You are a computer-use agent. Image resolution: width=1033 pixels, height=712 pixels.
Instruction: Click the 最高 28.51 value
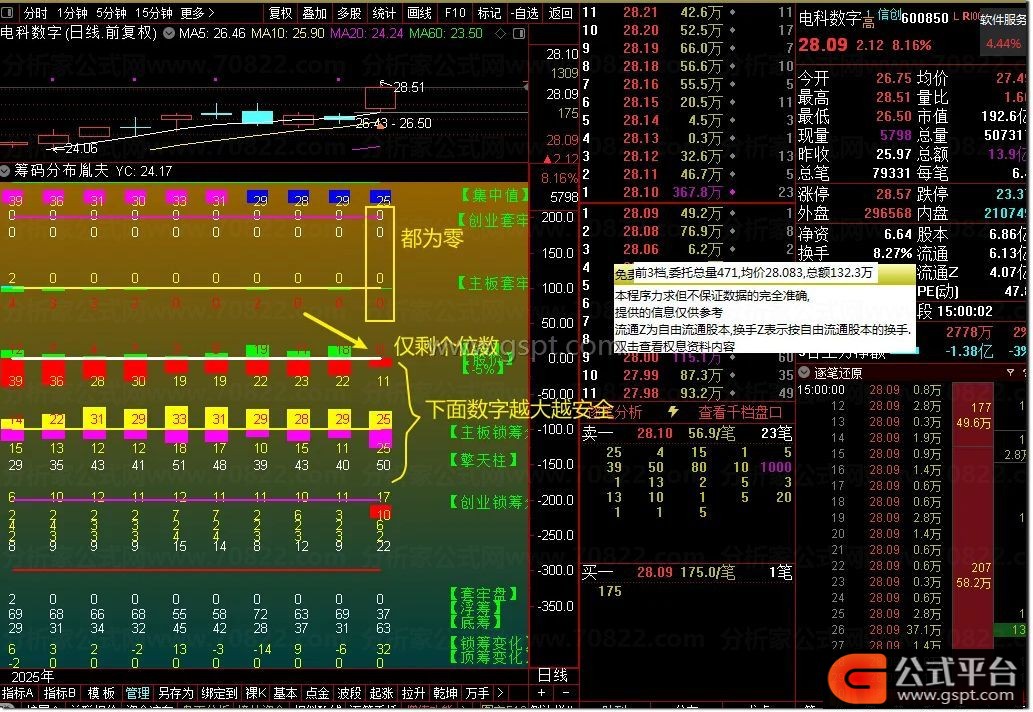coord(893,97)
